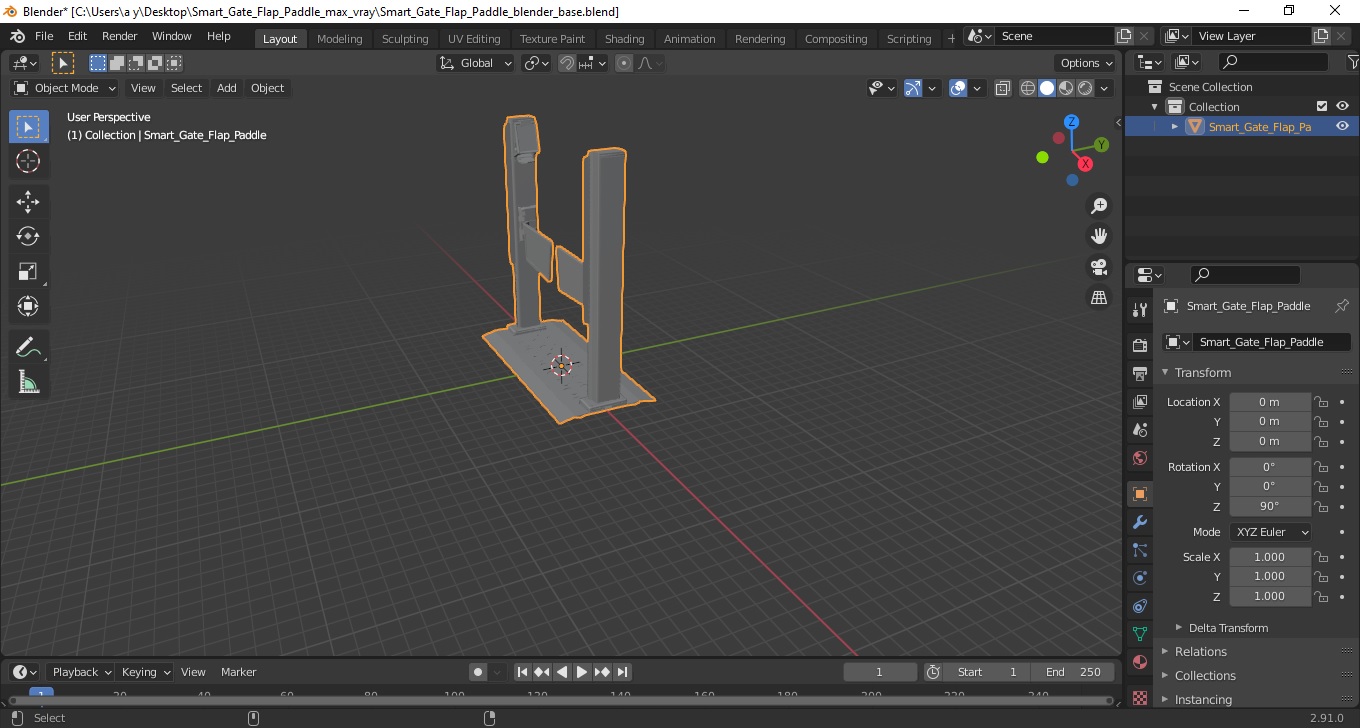
Task: Select the Scale tool
Action: point(28,272)
